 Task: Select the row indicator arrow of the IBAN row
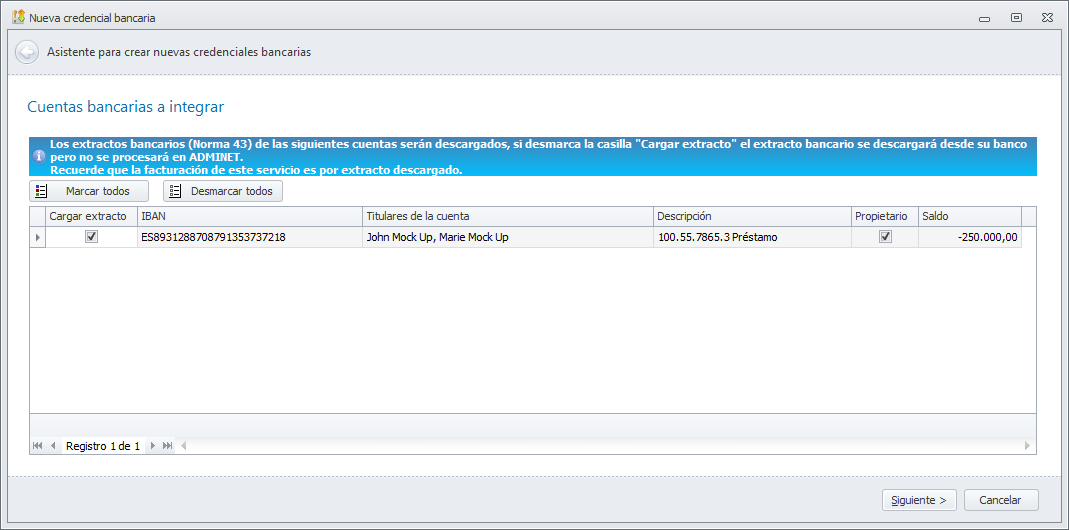coord(37,237)
